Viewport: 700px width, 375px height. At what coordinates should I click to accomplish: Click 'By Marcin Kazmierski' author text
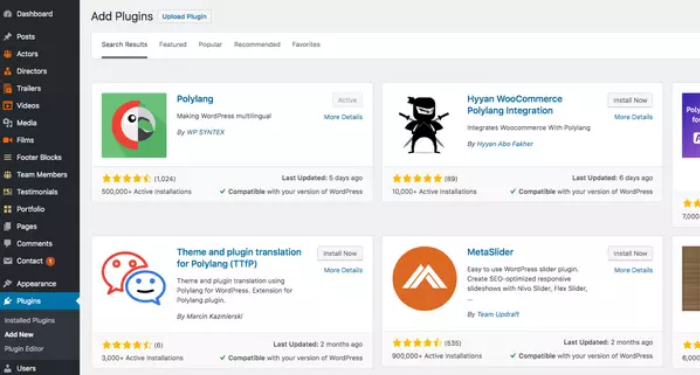click(210, 316)
